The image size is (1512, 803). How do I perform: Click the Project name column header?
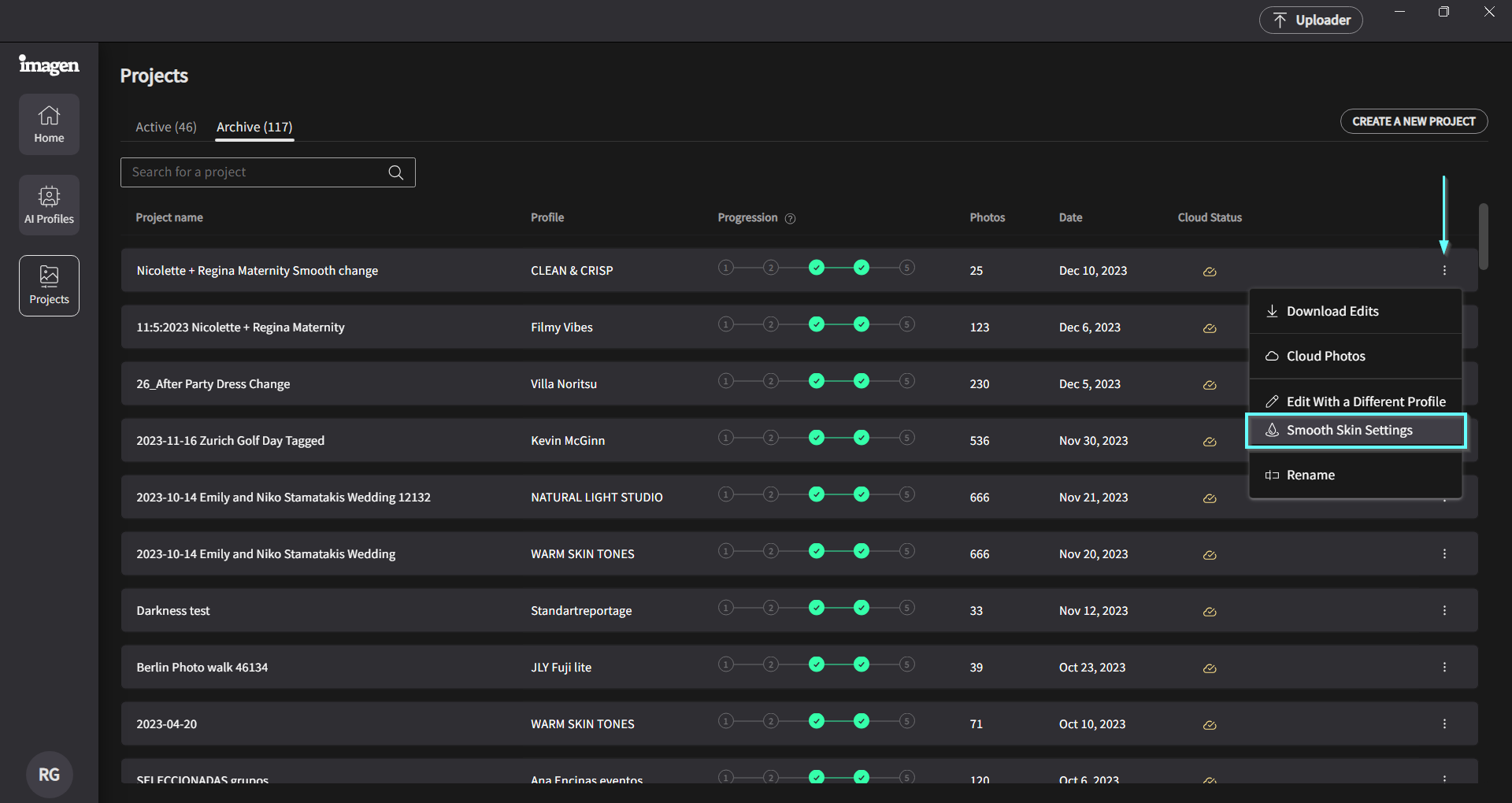pyautogui.click(x=169, y=217)
